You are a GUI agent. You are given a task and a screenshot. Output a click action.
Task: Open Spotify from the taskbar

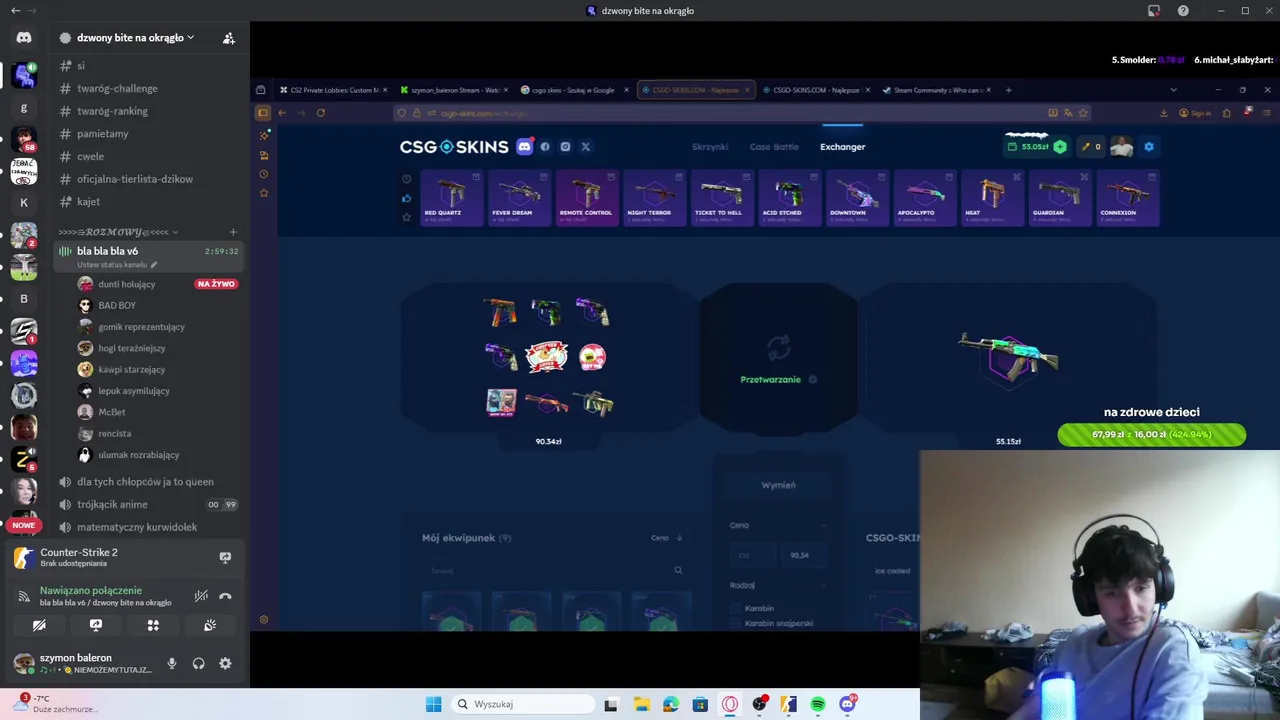click(818, 704)
